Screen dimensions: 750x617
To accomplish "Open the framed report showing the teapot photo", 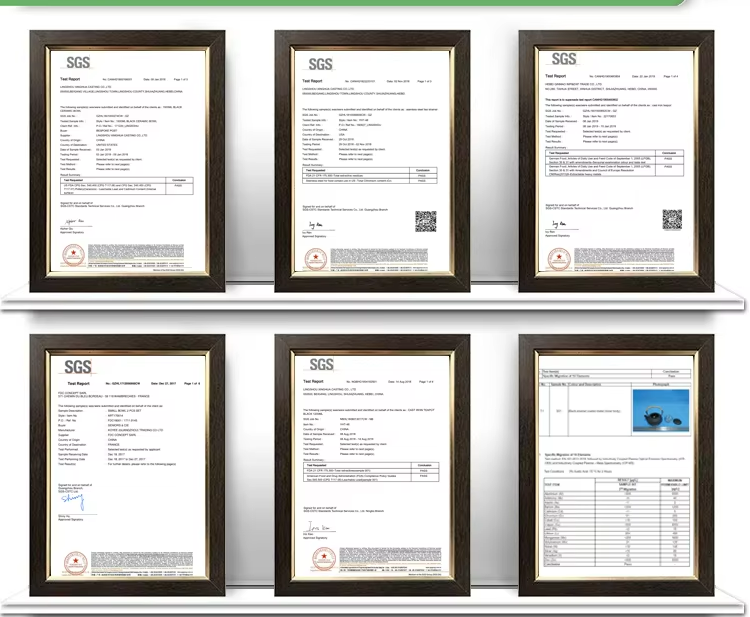I will pos(616,465).
